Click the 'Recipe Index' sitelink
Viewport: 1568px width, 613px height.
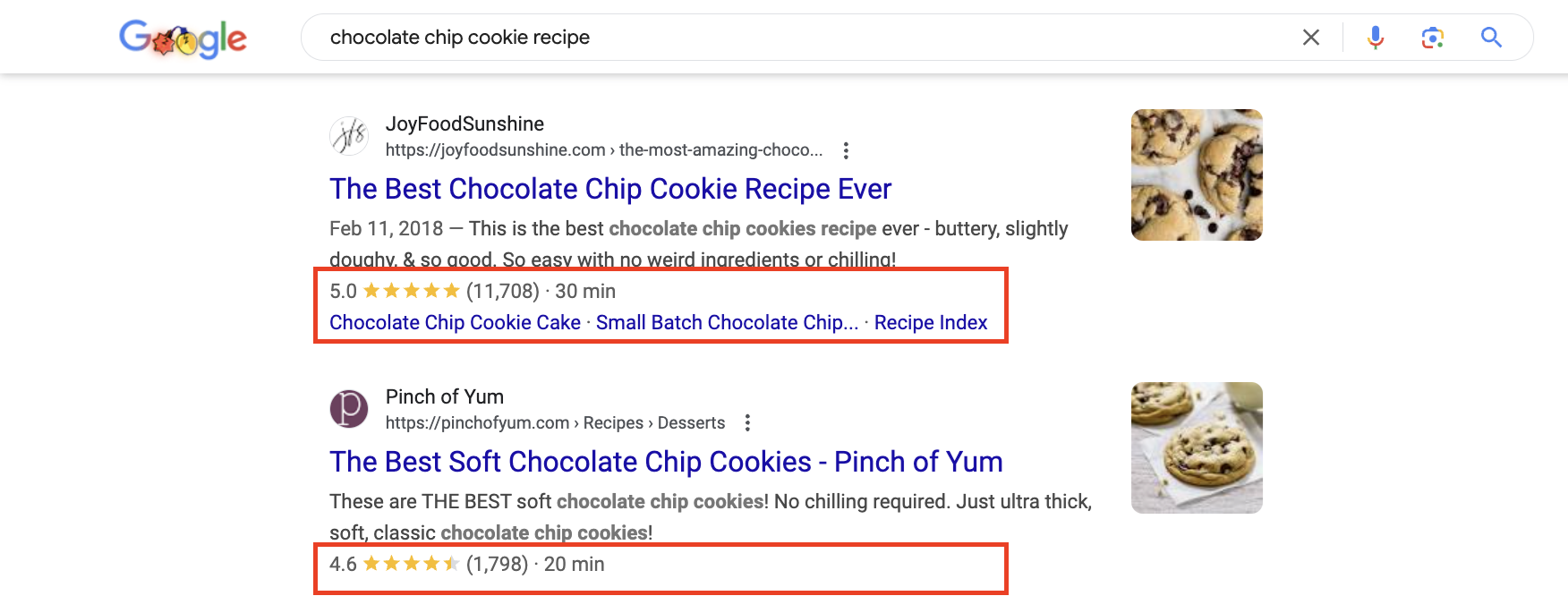tap(930, 322)
